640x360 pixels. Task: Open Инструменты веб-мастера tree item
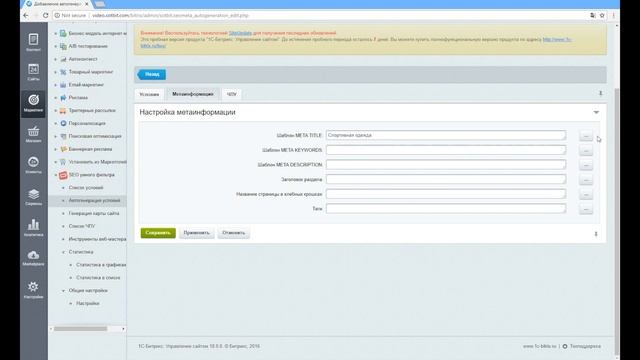click(x=97, y=239)
